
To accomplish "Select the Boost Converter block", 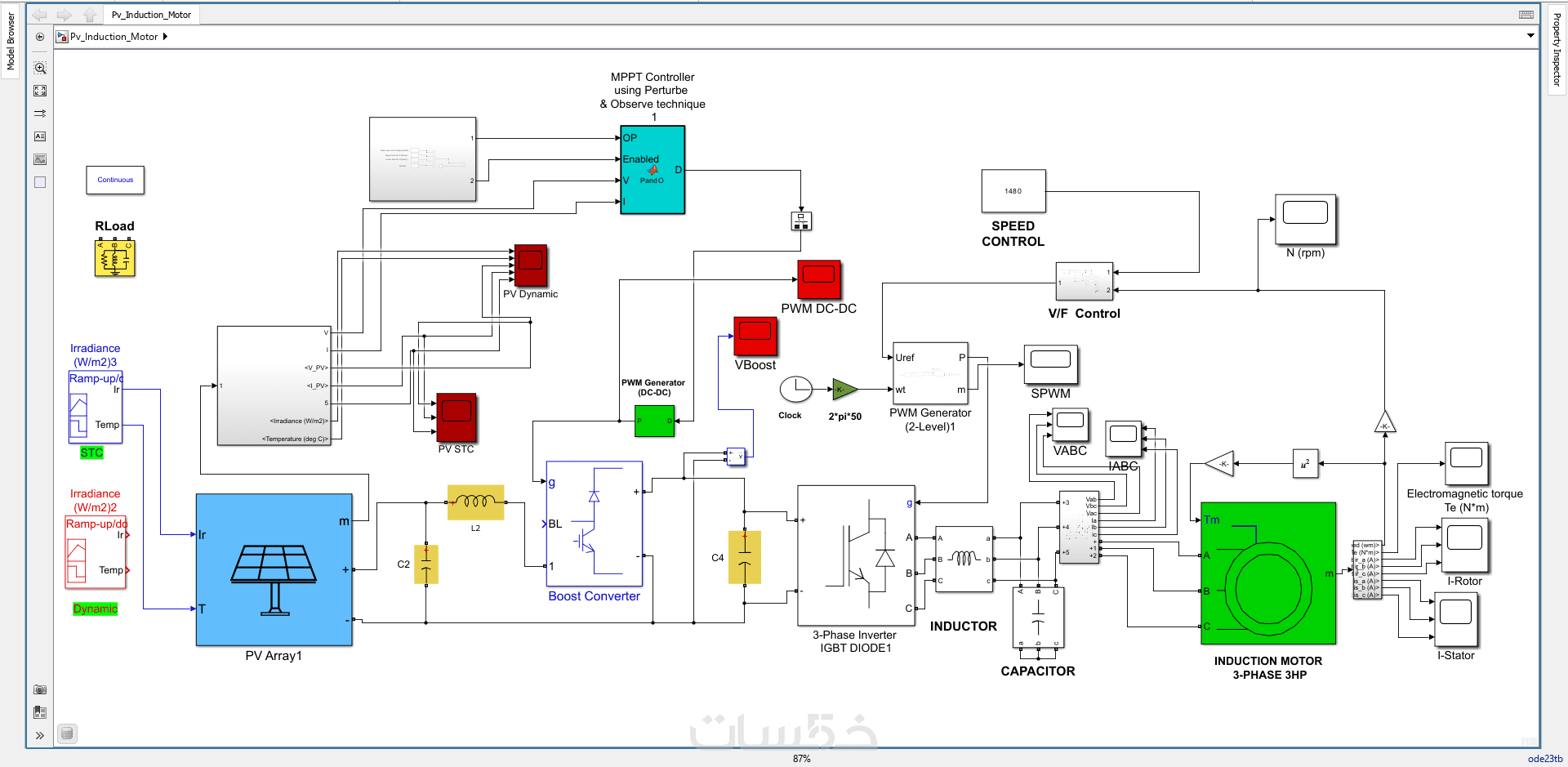I will 595,524.
